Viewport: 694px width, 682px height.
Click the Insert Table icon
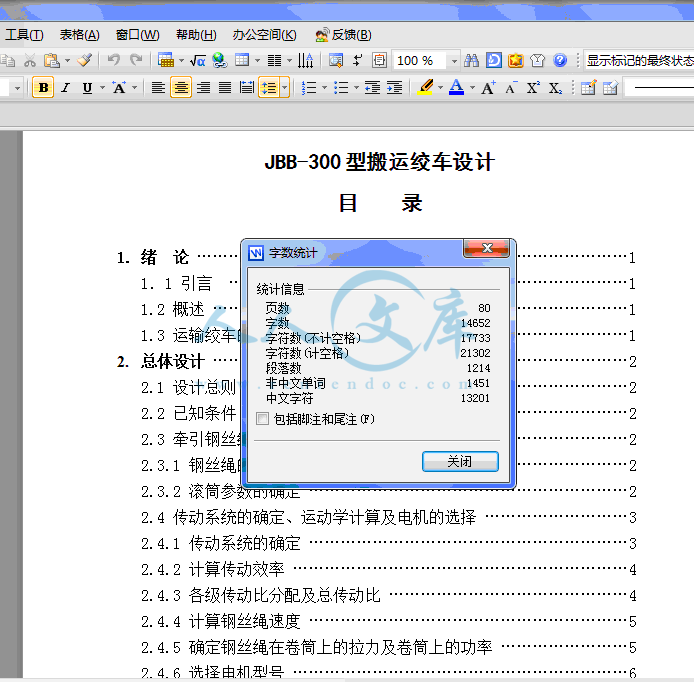[x=166, y=60]
